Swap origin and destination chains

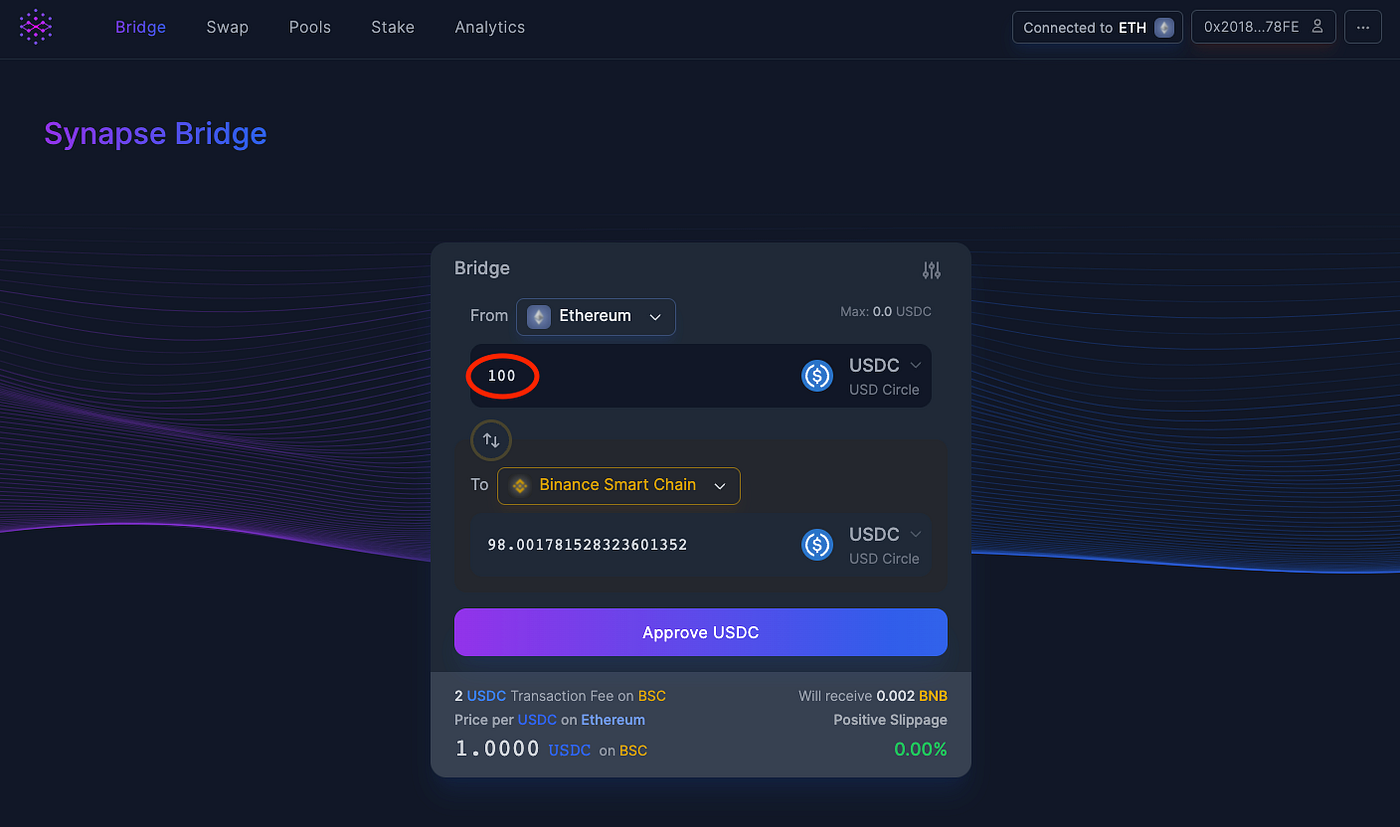click(x=491, y=440)
